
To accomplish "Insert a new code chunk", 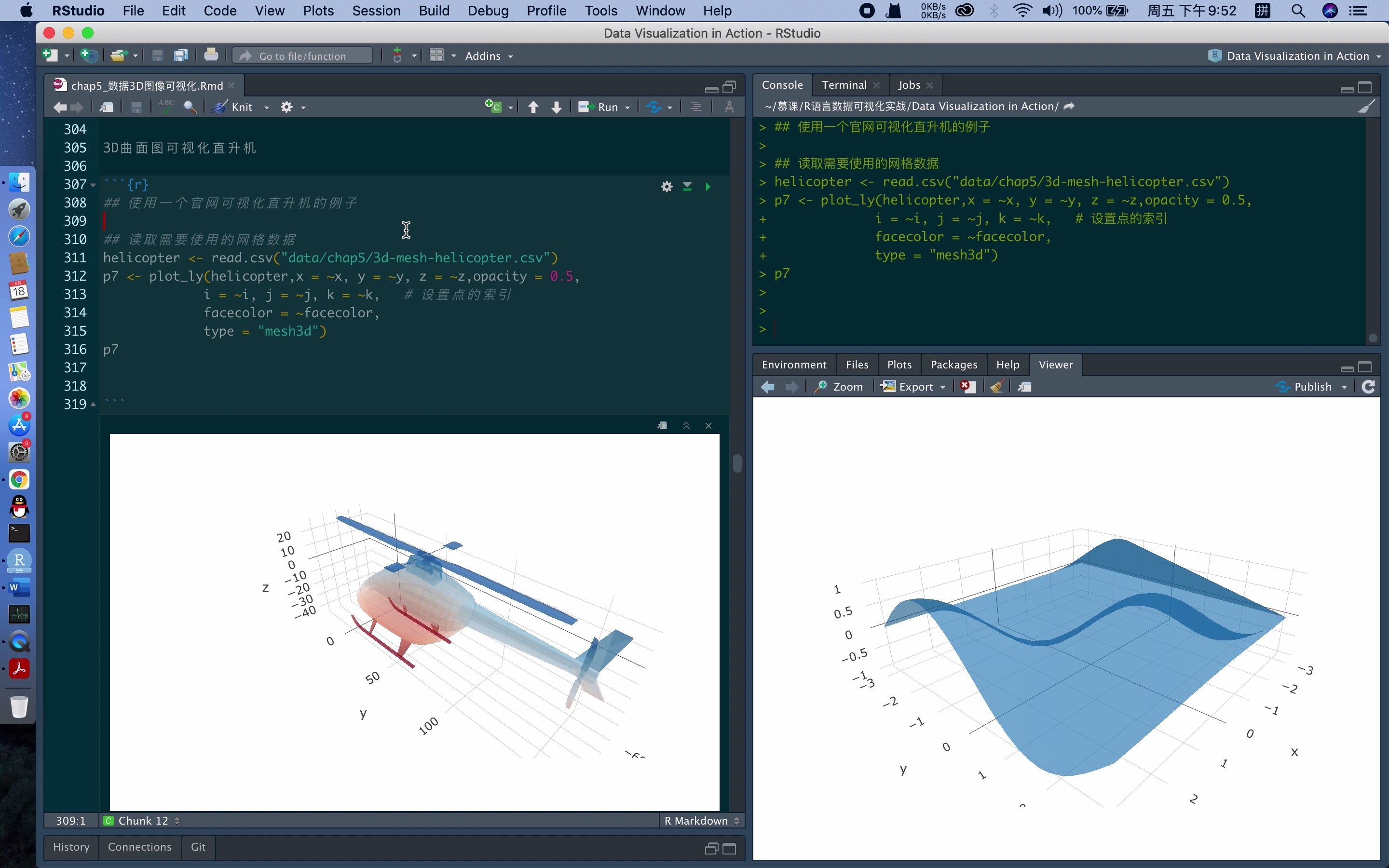I will 493,108.
